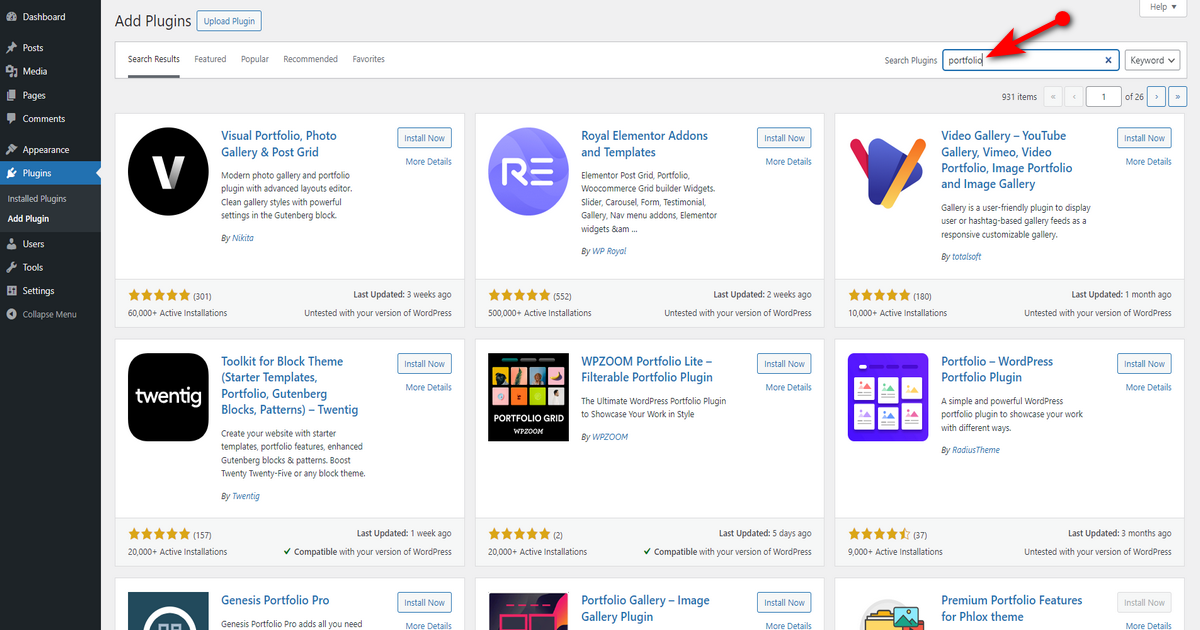Click the Collapse Menu arrow icon

[x=11, y=314]
